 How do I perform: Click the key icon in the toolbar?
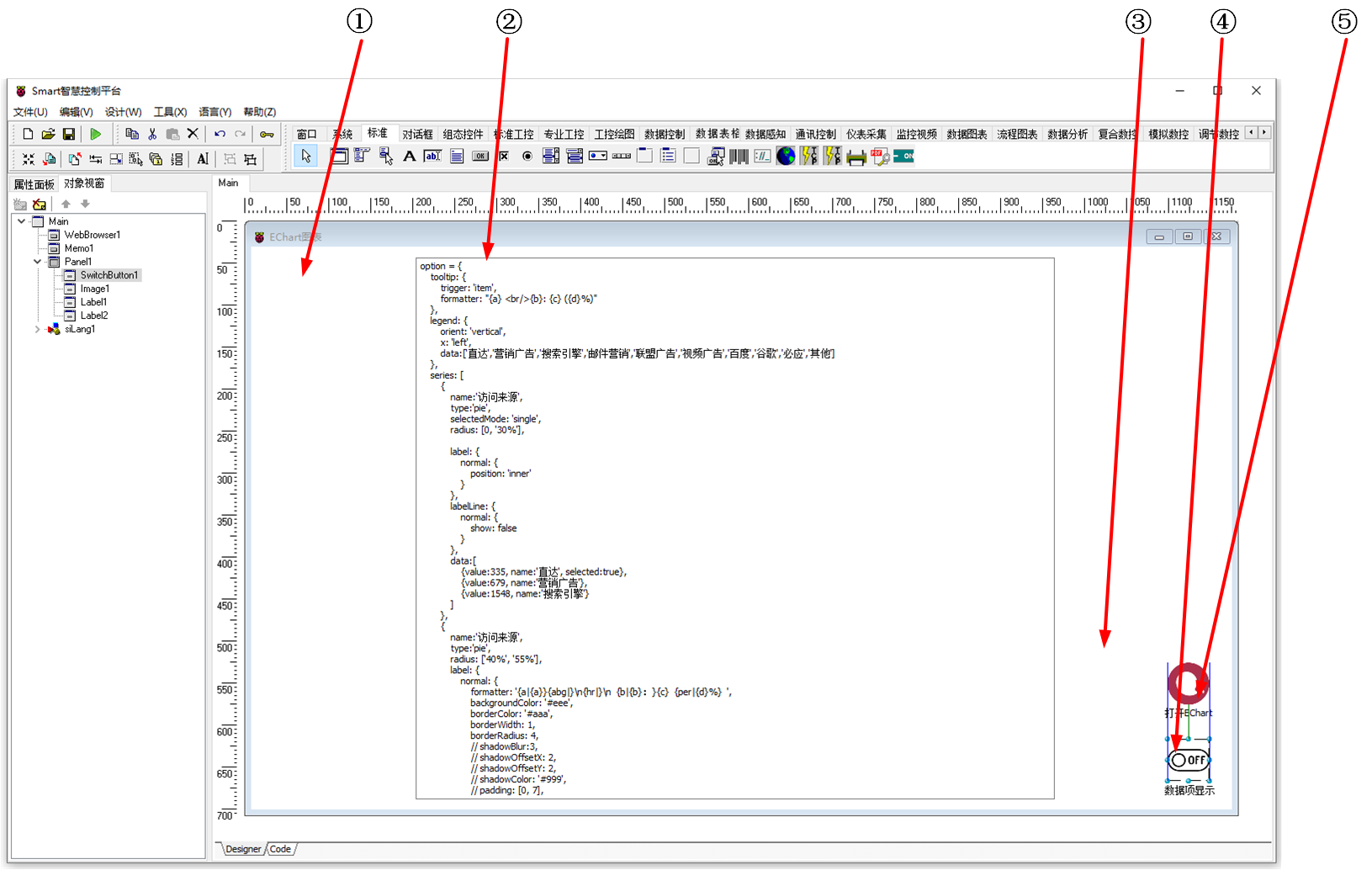click(x=267, y=134)
